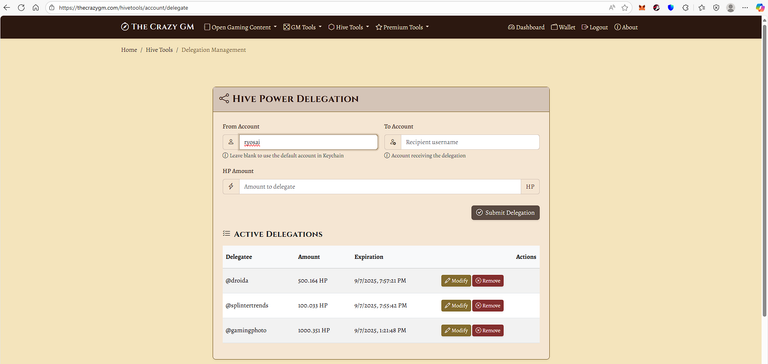Image resolution: width=768 pixels, height=364 pixels.
Task: Click the list icon next to Active Delegations
Action: coord(226,234)
